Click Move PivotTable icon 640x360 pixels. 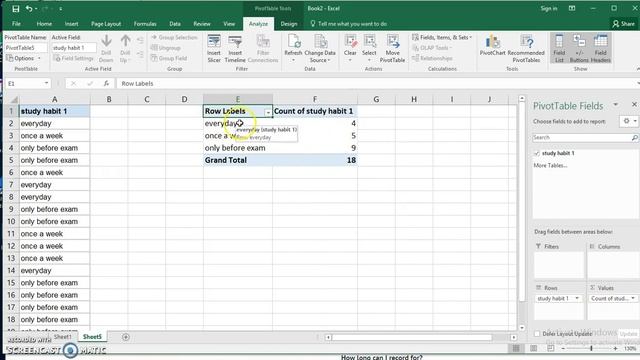[x=392, y=49]
